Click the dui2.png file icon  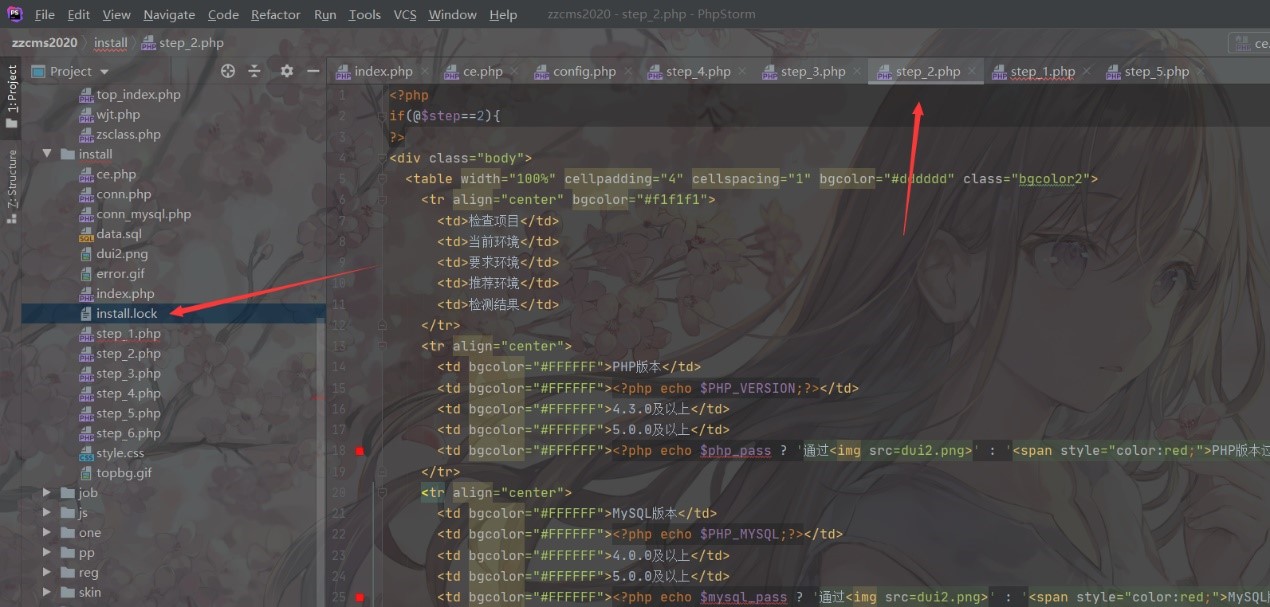pyautogui.click(x=86, y=254)
